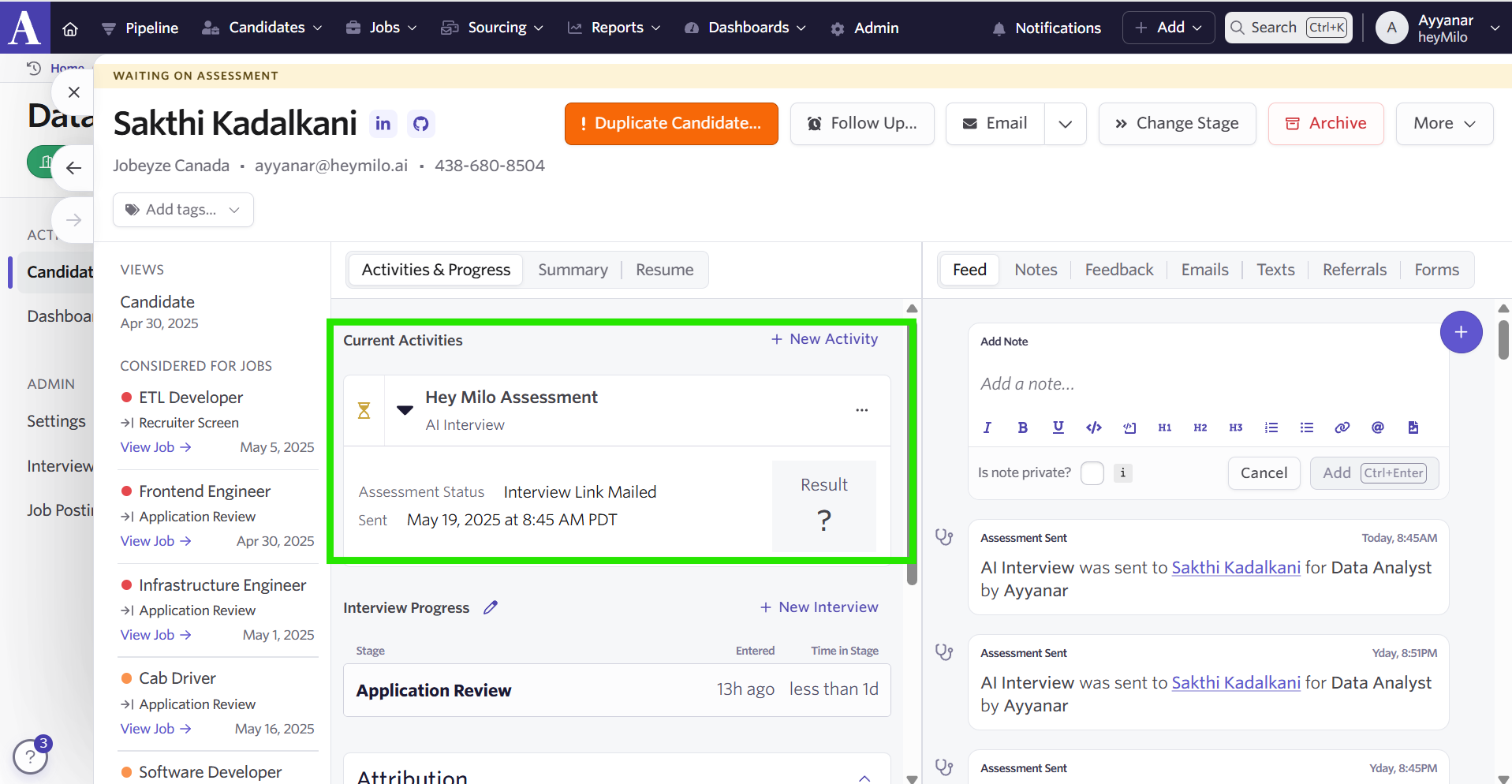1512x784 pixels.
Task: Click the Add a note text field
Action: (1207, 384)
